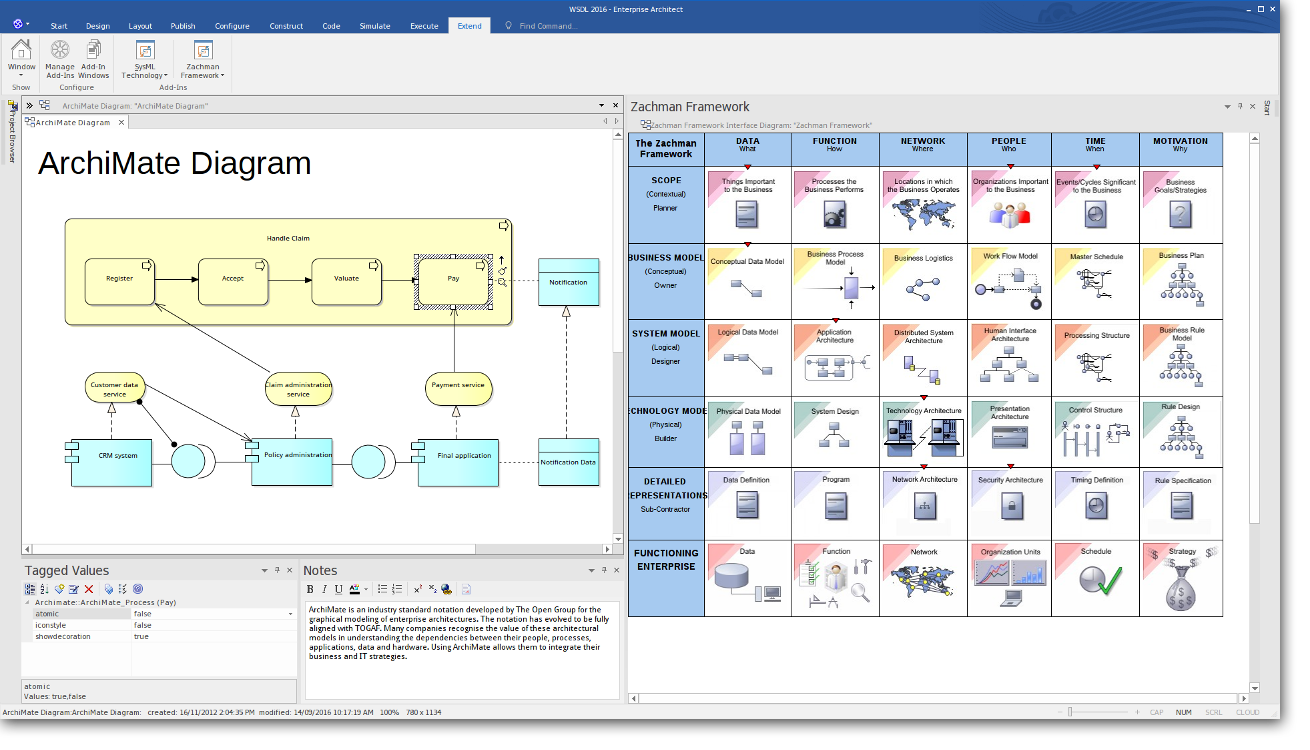
Task: Switch to the Publish ribbon tab
Action: (x=183, y=26)
